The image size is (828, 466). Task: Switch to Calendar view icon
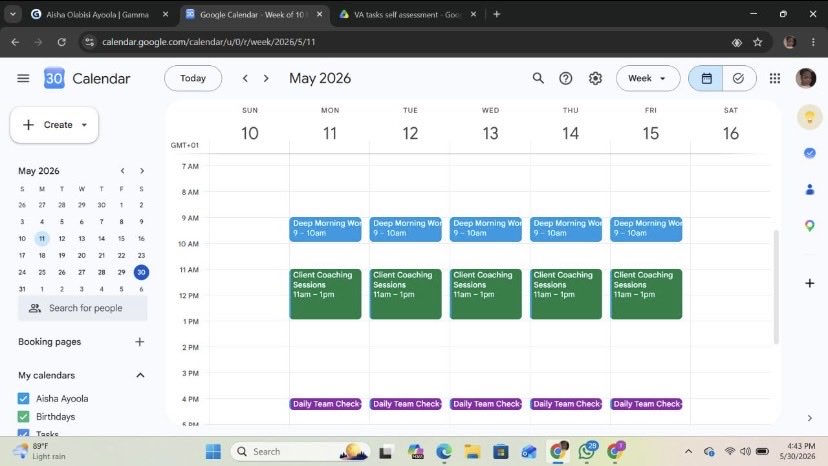tap(706, 78)
